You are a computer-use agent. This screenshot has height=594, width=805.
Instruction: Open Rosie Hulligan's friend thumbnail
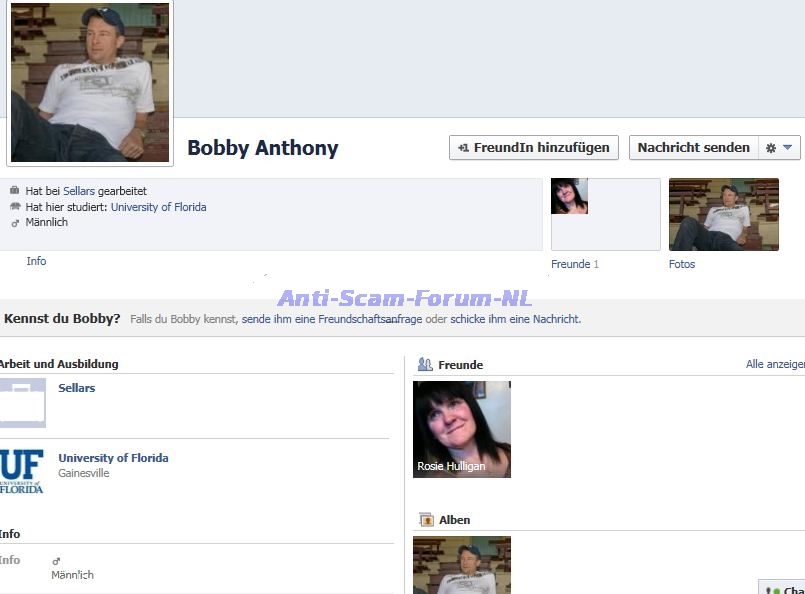(461, 428)
